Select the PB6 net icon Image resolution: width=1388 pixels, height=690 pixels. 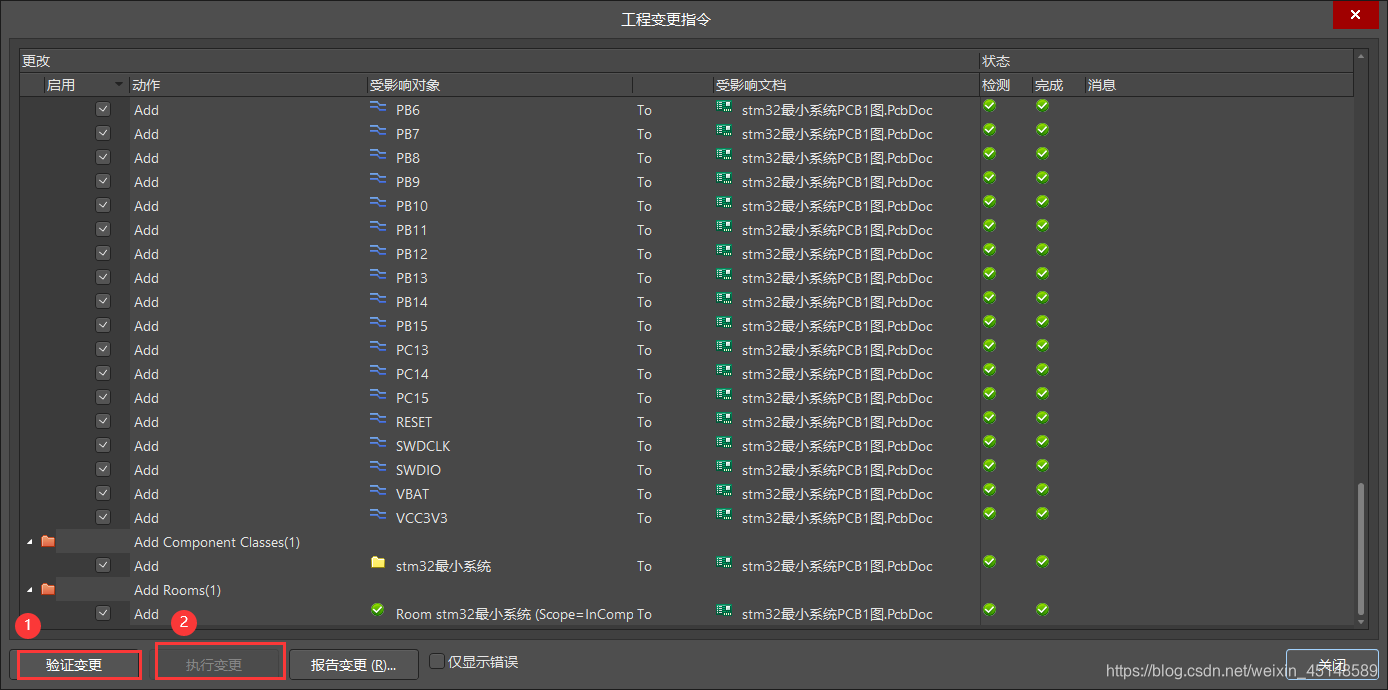click(x=377, y=109)
